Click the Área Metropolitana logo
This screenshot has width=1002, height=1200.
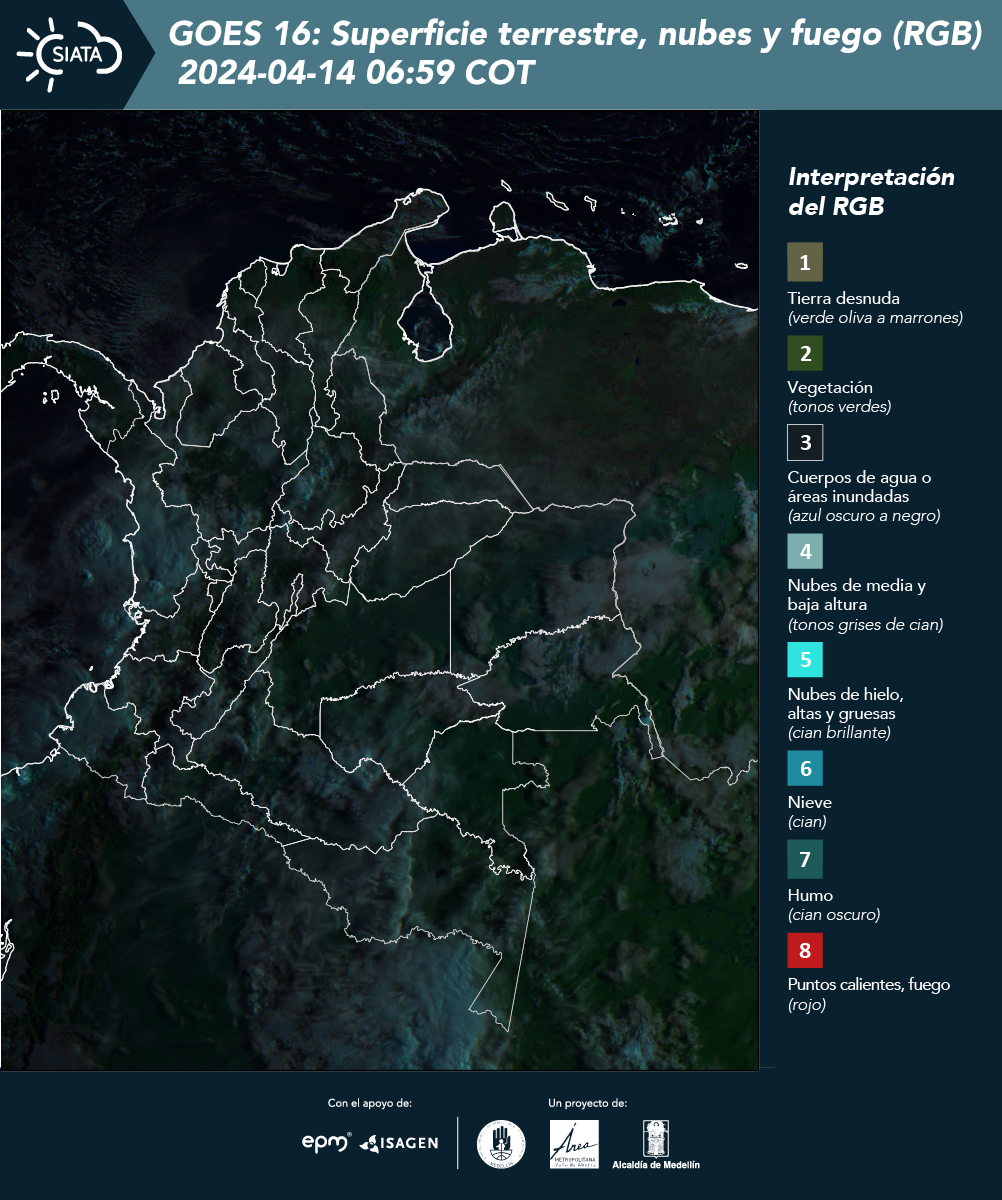(x=575, y=1144)
